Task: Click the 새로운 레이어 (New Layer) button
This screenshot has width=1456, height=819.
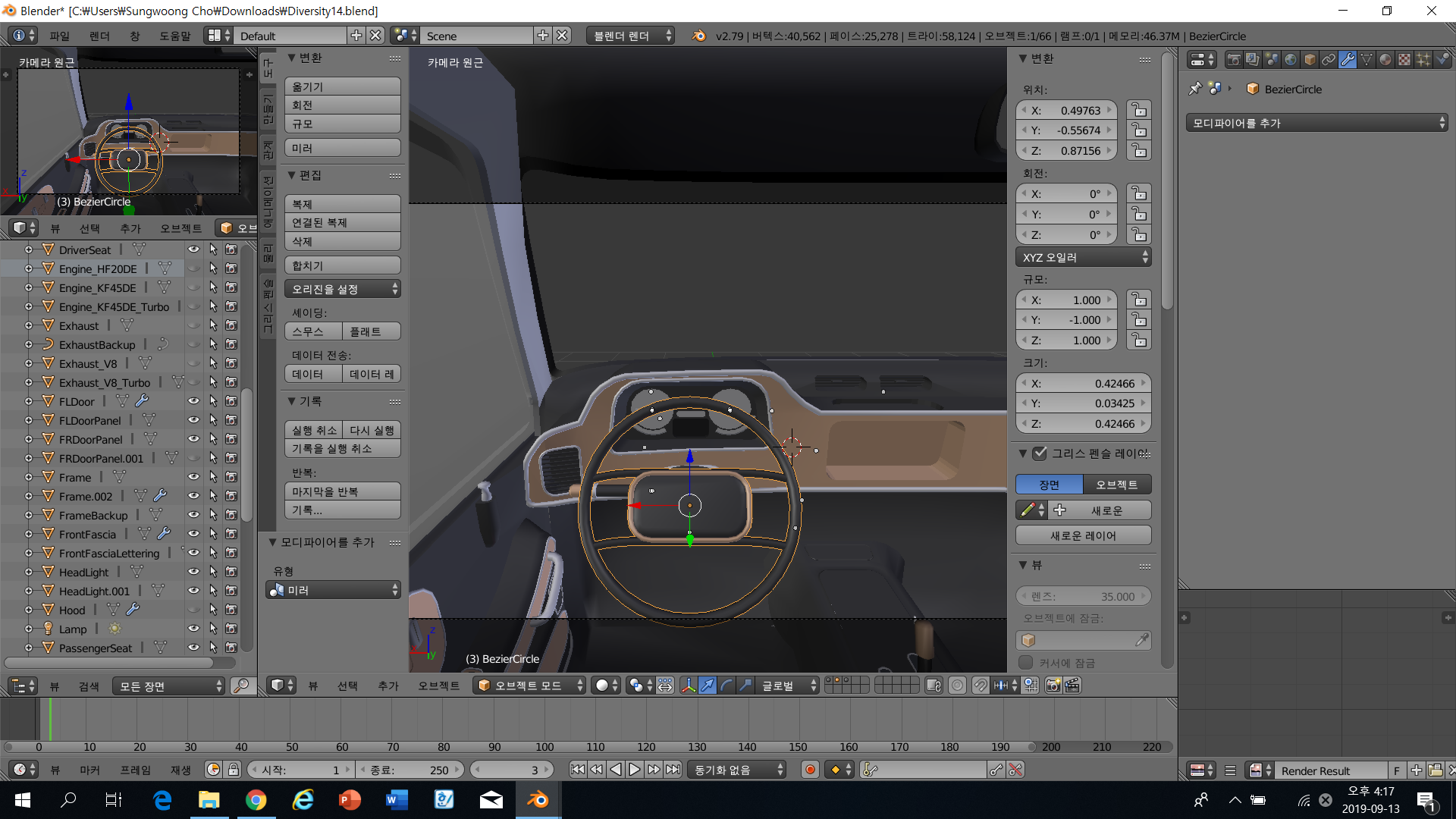Action: click(x=1084, y=535)
